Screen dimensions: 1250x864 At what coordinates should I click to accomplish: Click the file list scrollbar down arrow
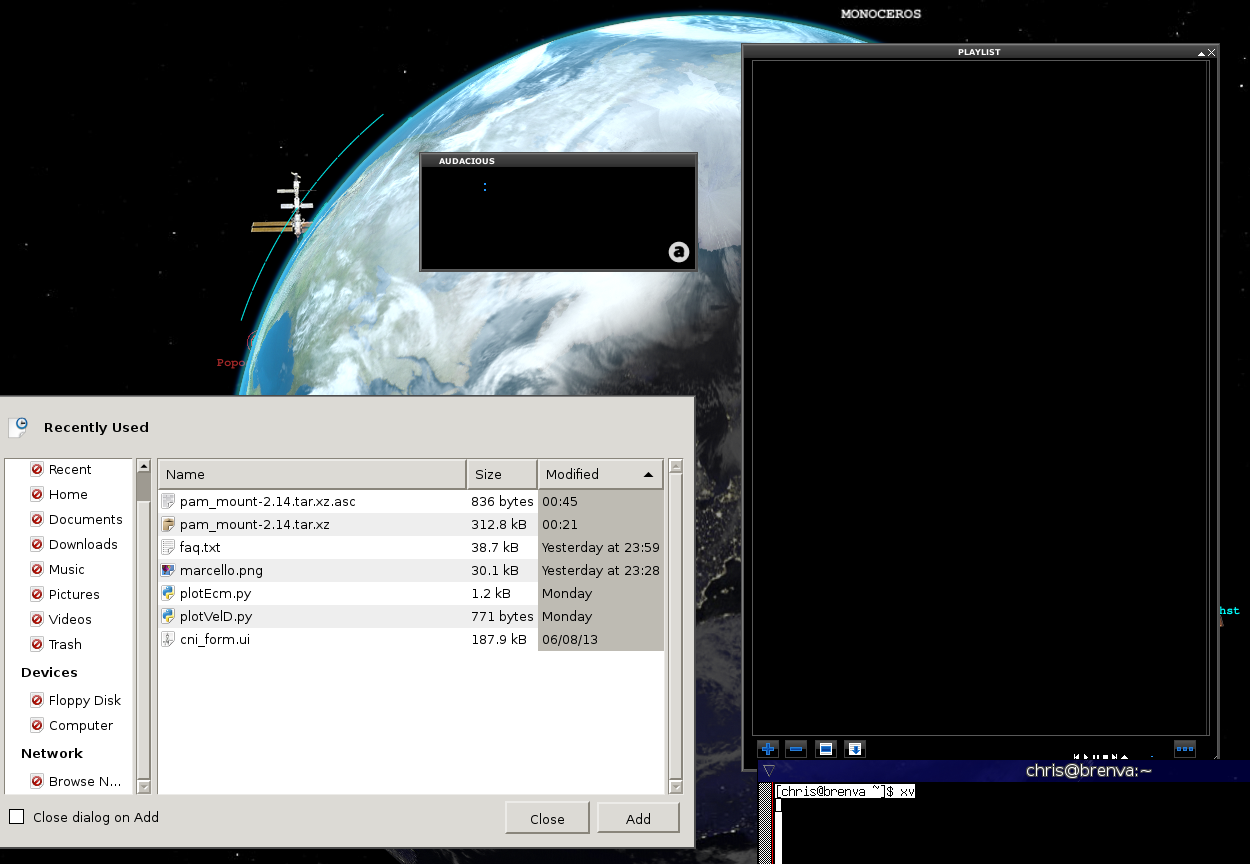[x=675, y=787]
